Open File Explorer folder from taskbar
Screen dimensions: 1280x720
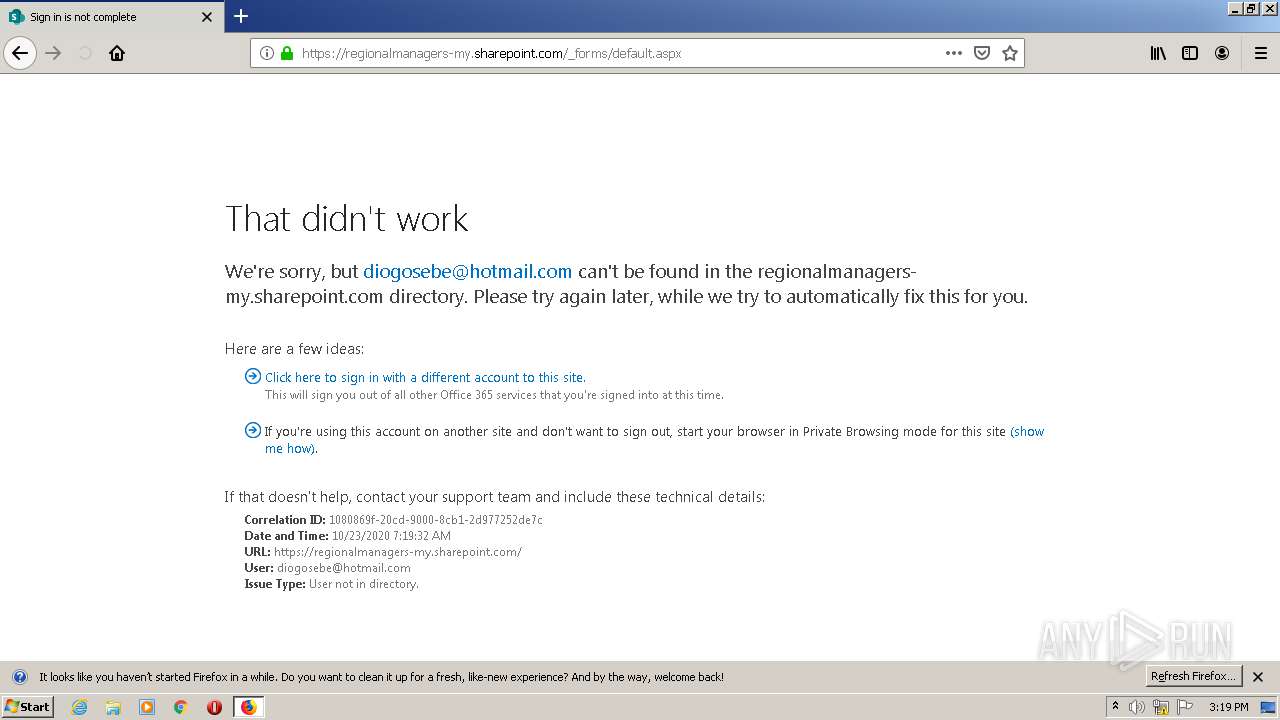pyautogui.click(x=113, y=707)
